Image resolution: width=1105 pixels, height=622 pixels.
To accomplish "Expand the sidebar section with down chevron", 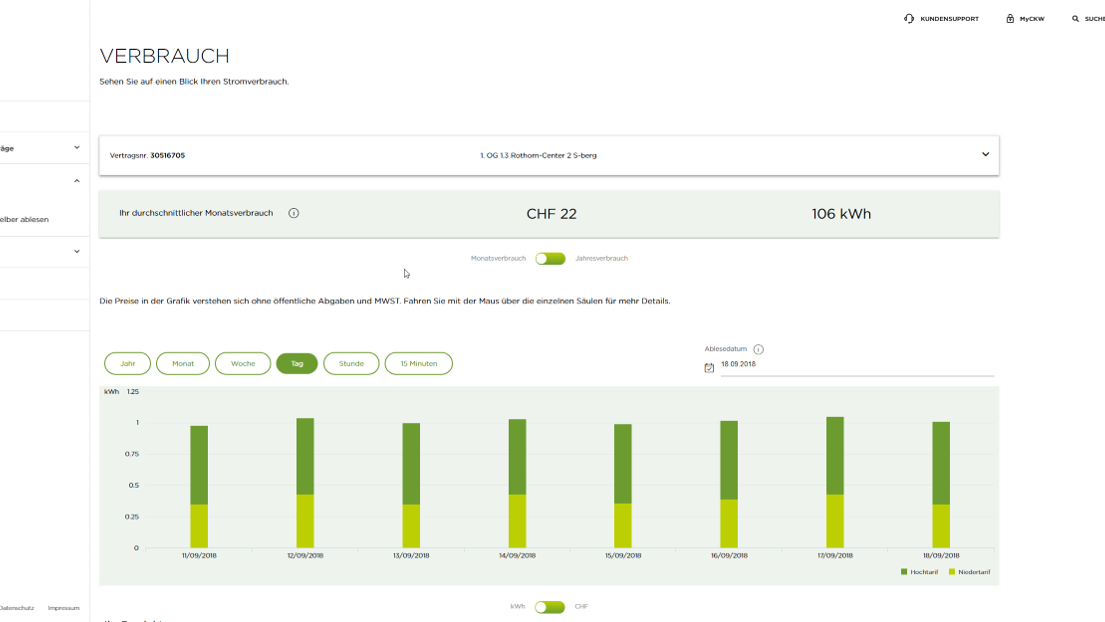I will (x=77, y=148).
